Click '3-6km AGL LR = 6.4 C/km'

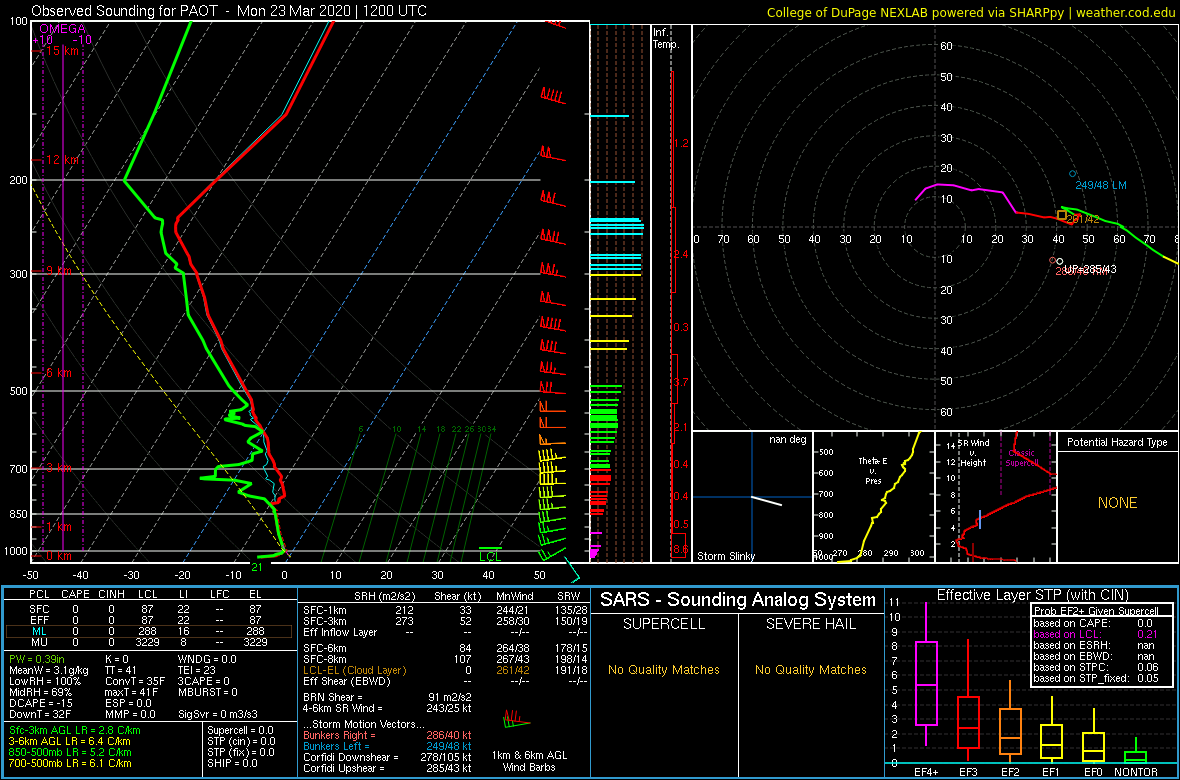pos(71,742)
